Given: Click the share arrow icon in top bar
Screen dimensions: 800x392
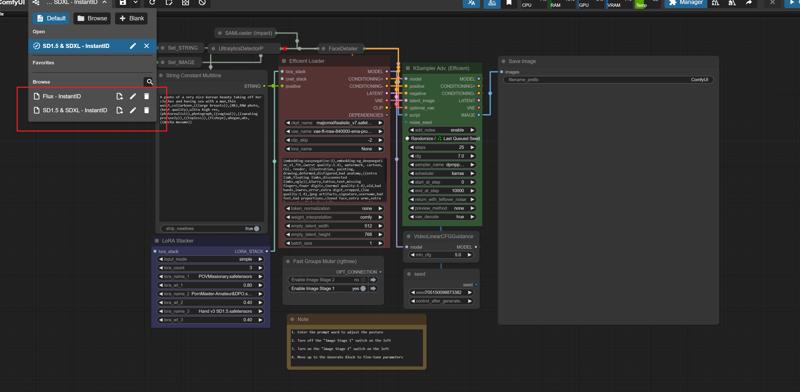Looking at the screenshot, I should (x=749, y=3).
